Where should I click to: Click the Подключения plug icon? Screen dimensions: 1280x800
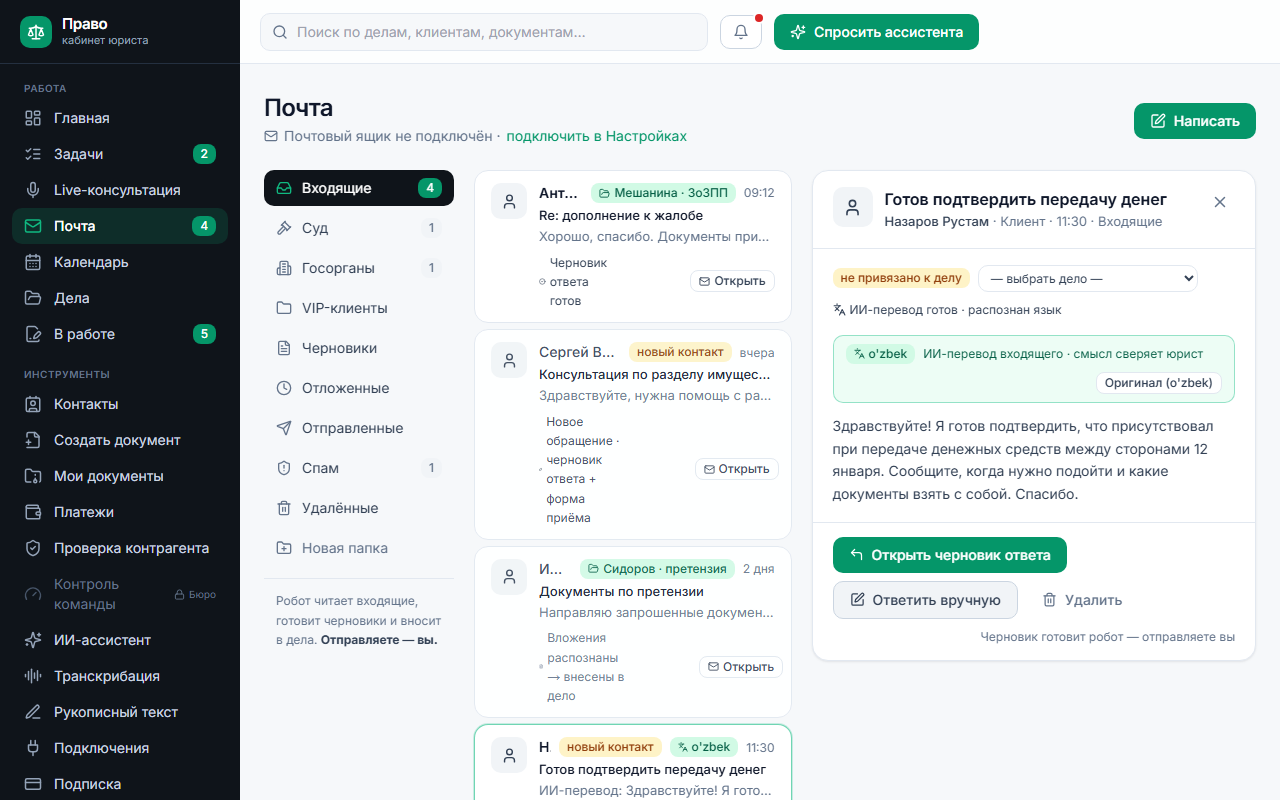(x=33, y=748)
